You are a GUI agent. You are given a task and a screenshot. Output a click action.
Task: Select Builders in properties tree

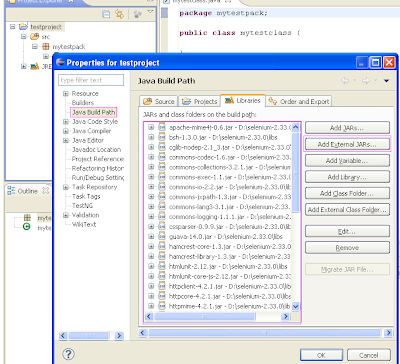tap(83, 103)
